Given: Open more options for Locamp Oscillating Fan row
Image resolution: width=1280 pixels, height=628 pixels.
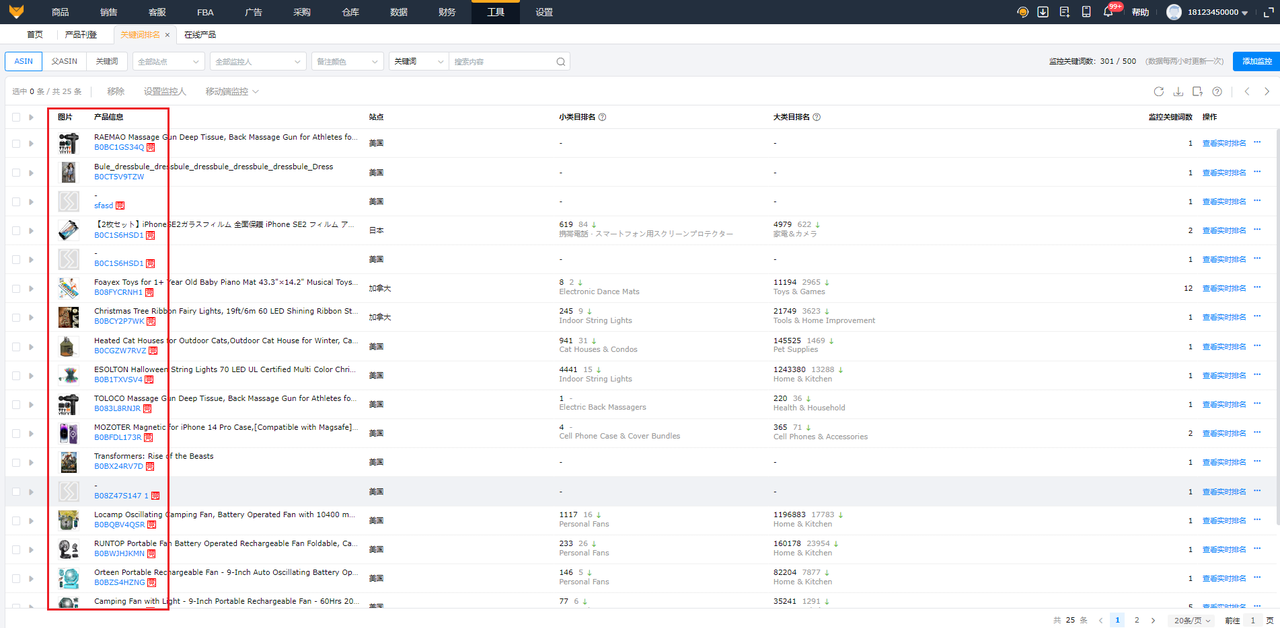Looking at the screenshot, I should [1257, 520].
